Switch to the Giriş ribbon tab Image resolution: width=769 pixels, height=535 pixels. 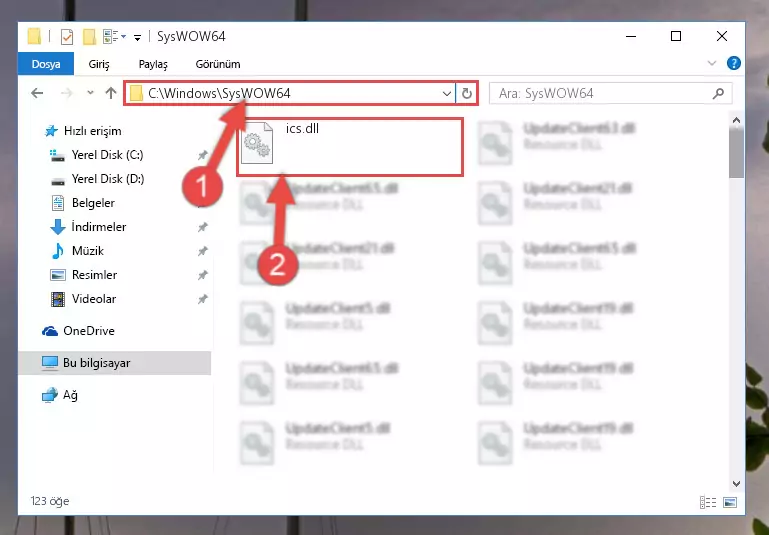99,64
